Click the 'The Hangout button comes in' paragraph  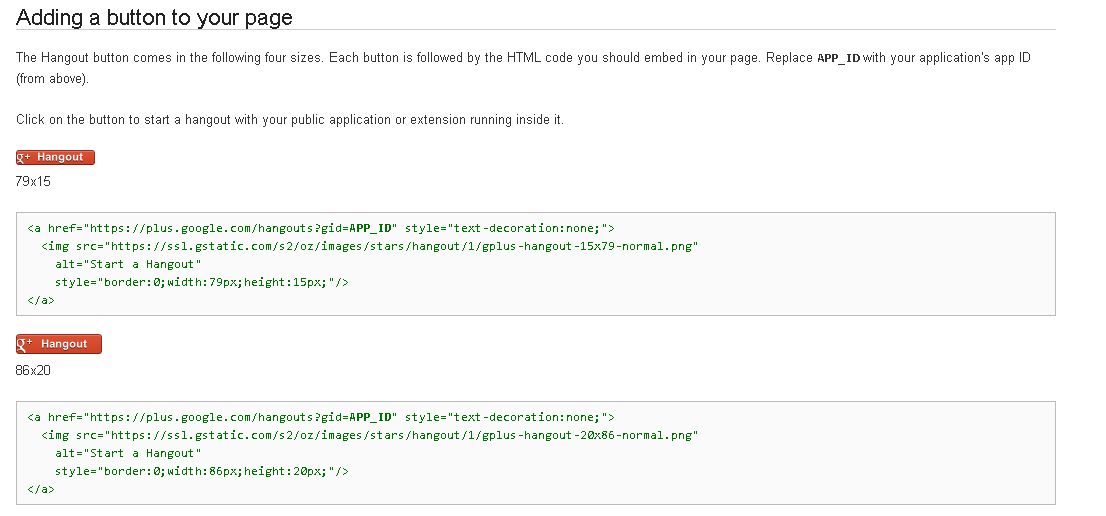click(400, 58)
